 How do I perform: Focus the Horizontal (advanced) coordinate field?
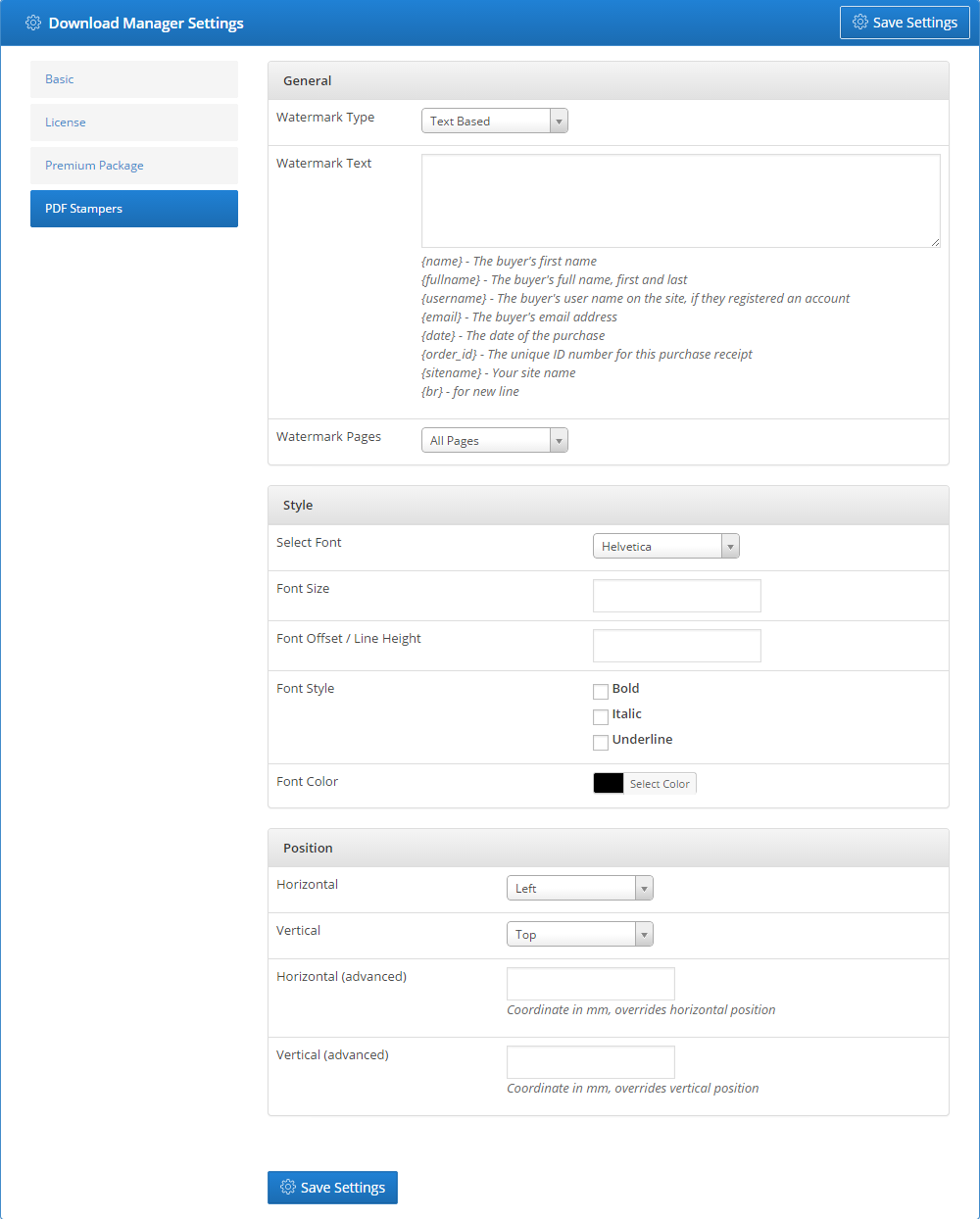coord(591,984)
